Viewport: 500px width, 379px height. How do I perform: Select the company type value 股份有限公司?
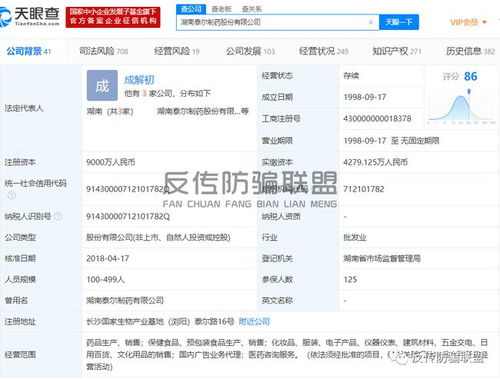point(158,238)
